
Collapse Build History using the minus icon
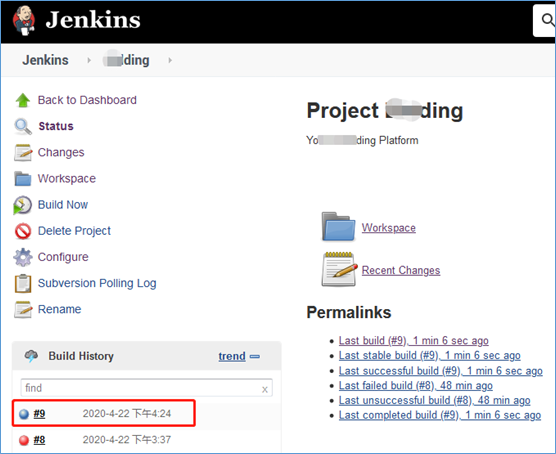tap(255, 356)
